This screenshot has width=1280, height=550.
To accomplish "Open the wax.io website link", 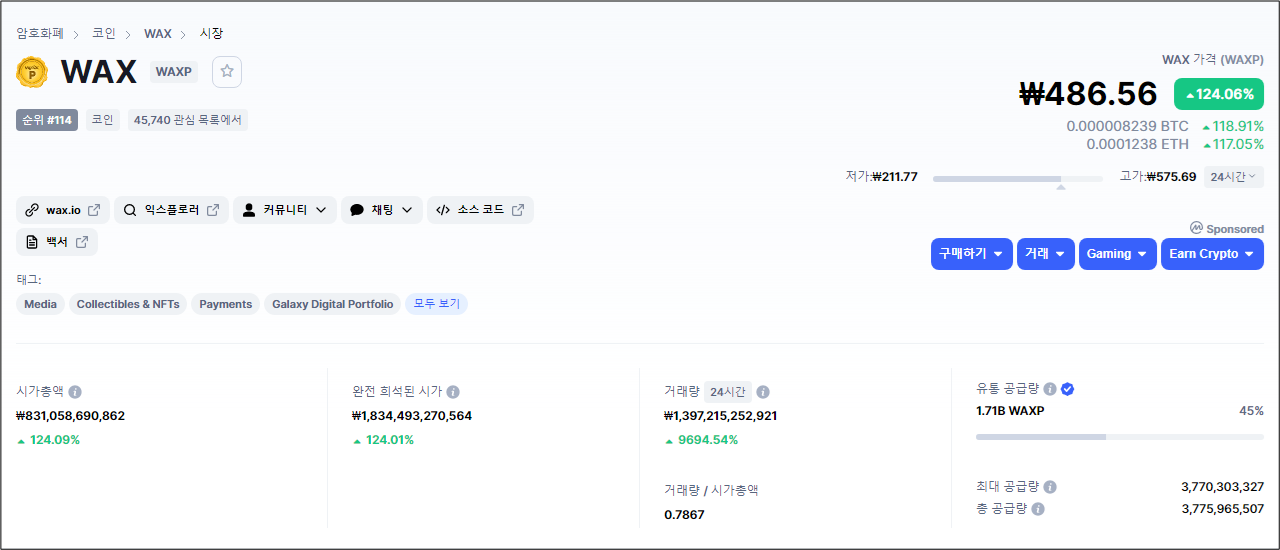I will tap(62, 210).
